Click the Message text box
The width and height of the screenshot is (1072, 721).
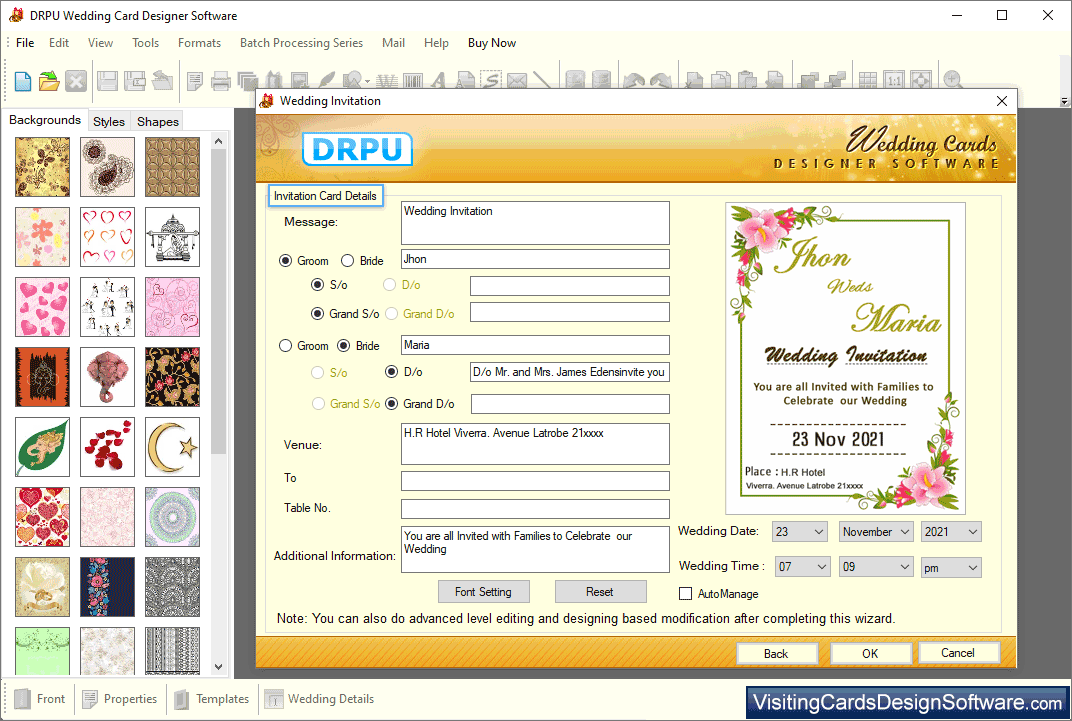point(535,223)
